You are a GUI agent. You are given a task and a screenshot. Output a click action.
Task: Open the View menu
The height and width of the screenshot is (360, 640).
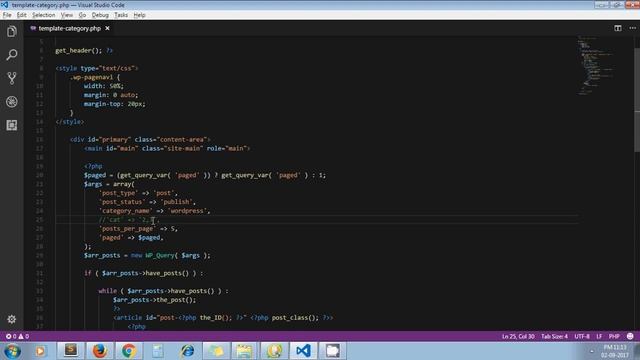67,15
